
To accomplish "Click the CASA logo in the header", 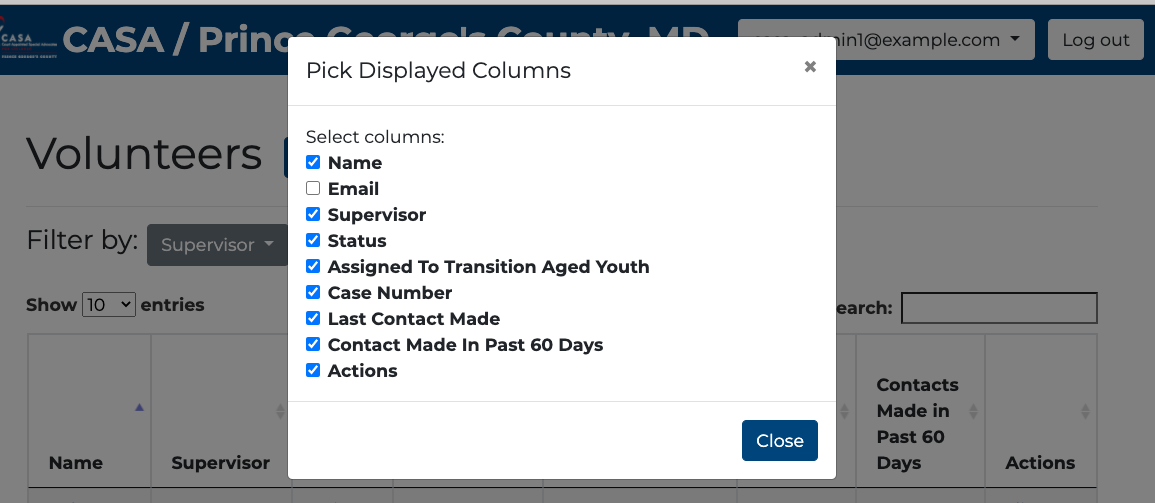I will pyautogui.click(x=29, y=40).
